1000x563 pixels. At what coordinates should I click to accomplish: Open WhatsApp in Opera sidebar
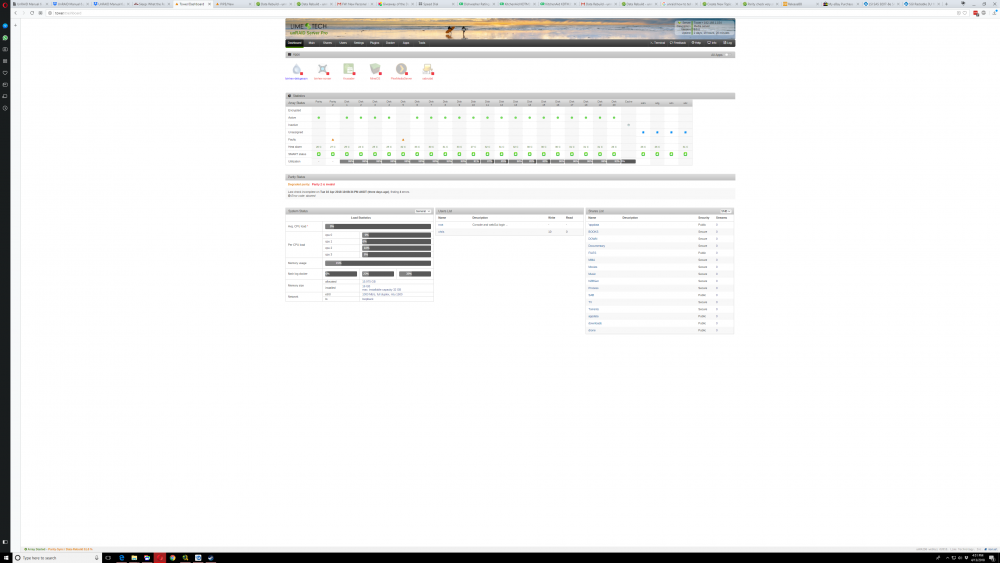click(5, 38)
